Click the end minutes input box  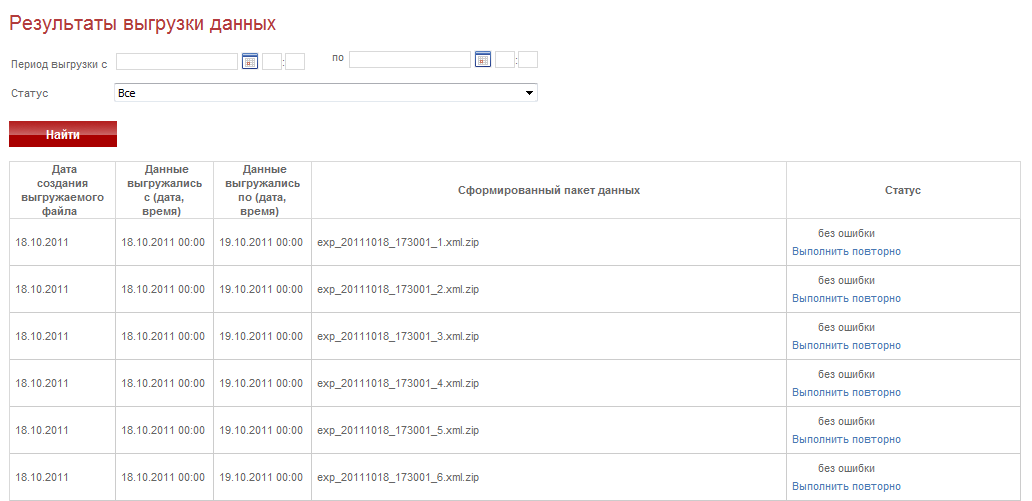click(x=528, y=59)
